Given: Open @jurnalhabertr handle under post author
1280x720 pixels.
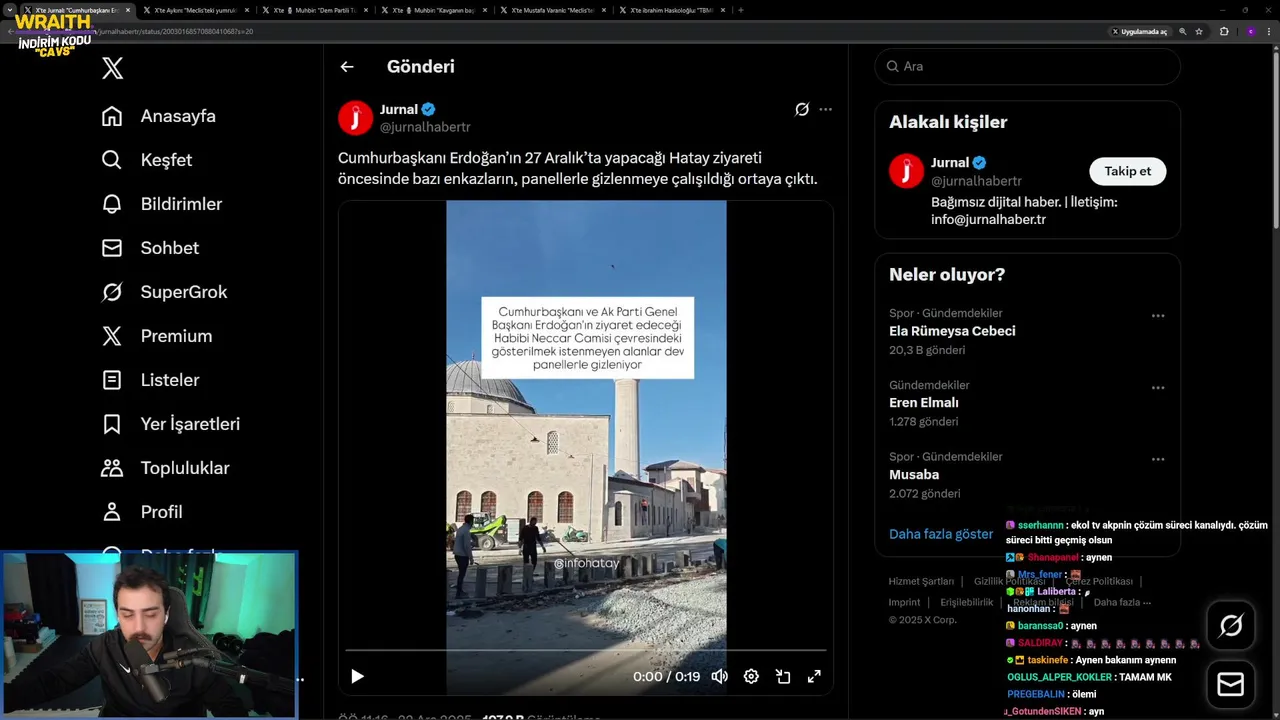Looking at the screenshot, I should pos(425,127).
